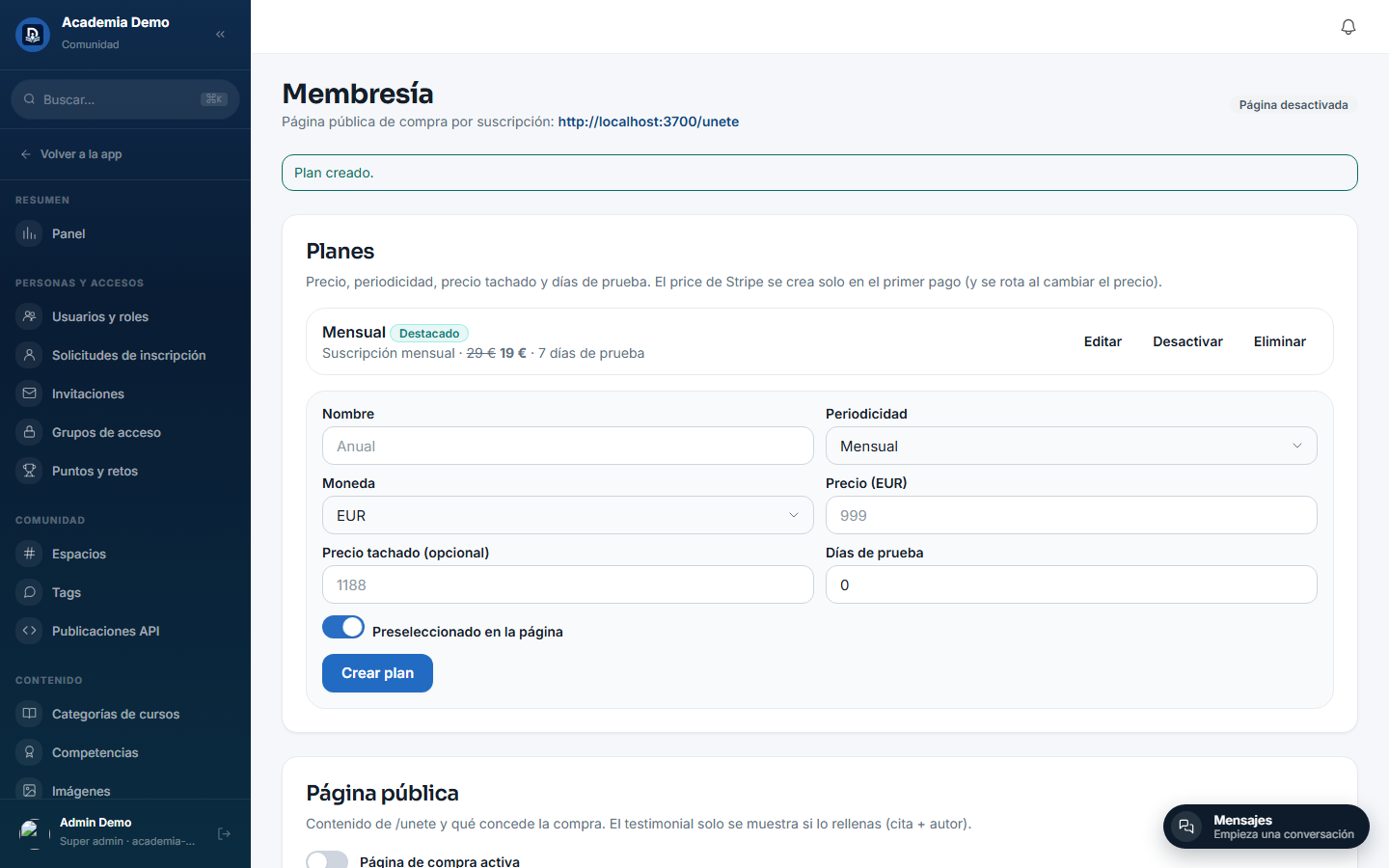
Task: Click the Grupos de acceso lock icon
Action: 30,432
